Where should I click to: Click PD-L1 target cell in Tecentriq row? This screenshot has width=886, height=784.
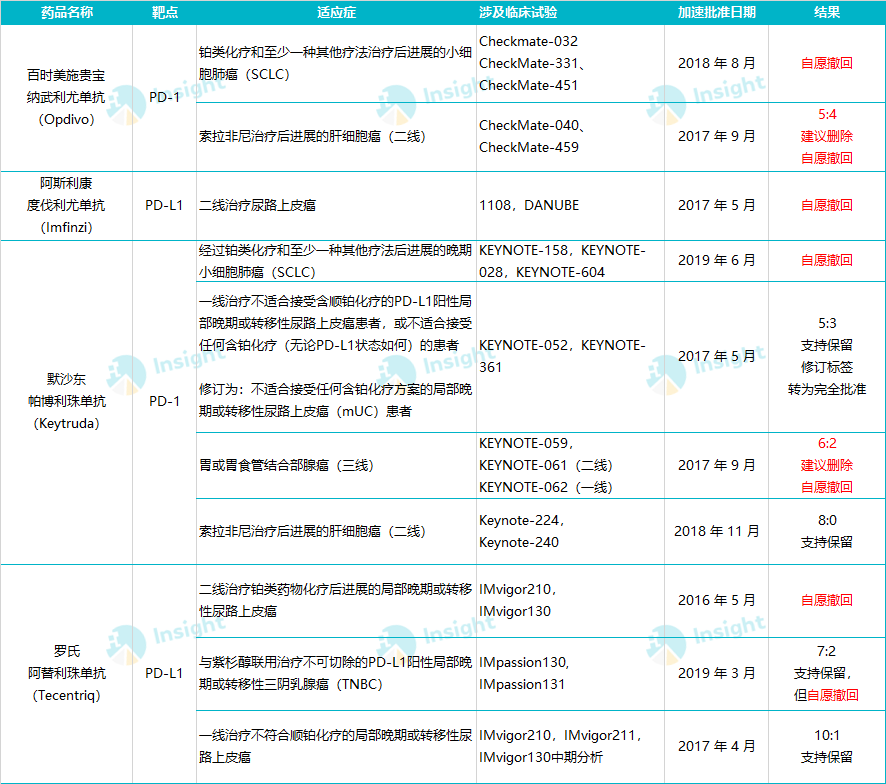coord(164,673)
